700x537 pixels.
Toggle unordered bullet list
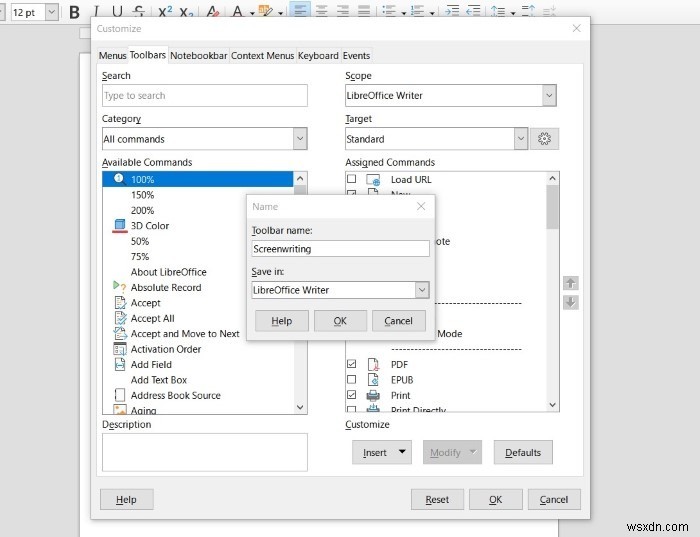click(x=389, y=11)
